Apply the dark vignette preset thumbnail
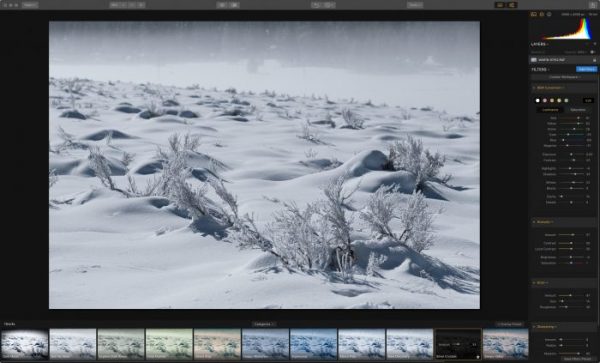 (24, 344)
